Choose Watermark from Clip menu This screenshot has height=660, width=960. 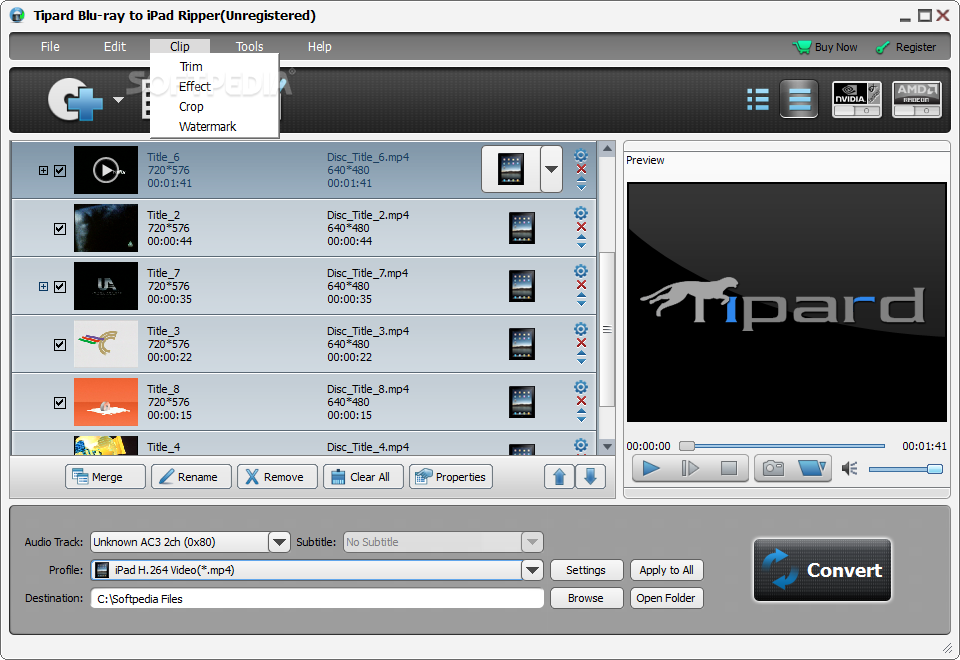(x=207, y=127)
